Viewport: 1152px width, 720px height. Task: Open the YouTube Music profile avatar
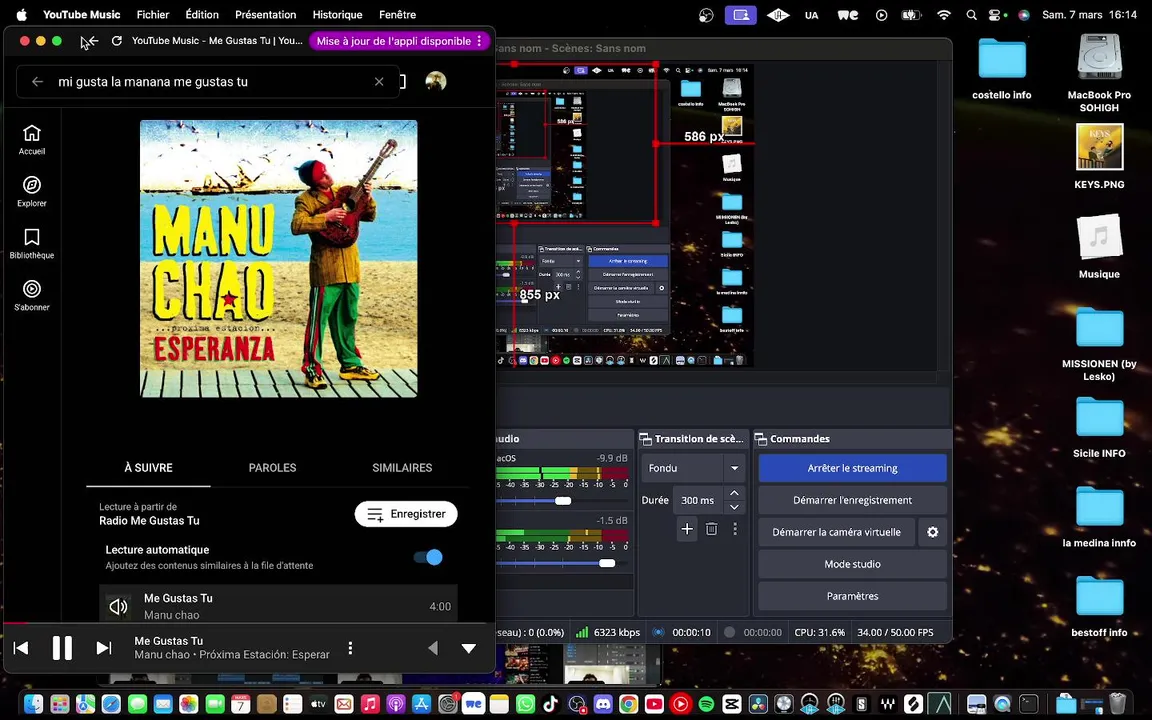[436, 81]
